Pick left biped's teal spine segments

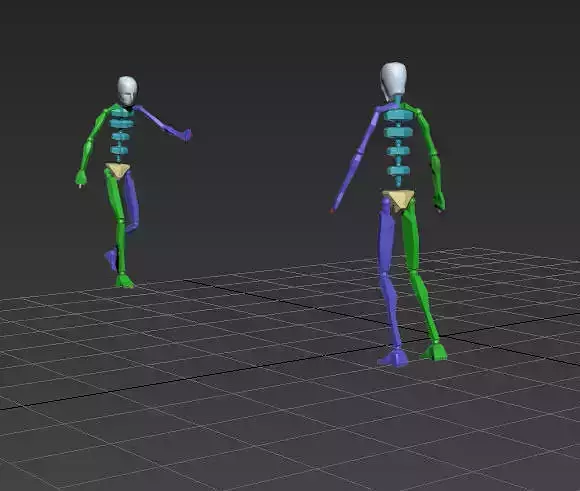(120, 135)
